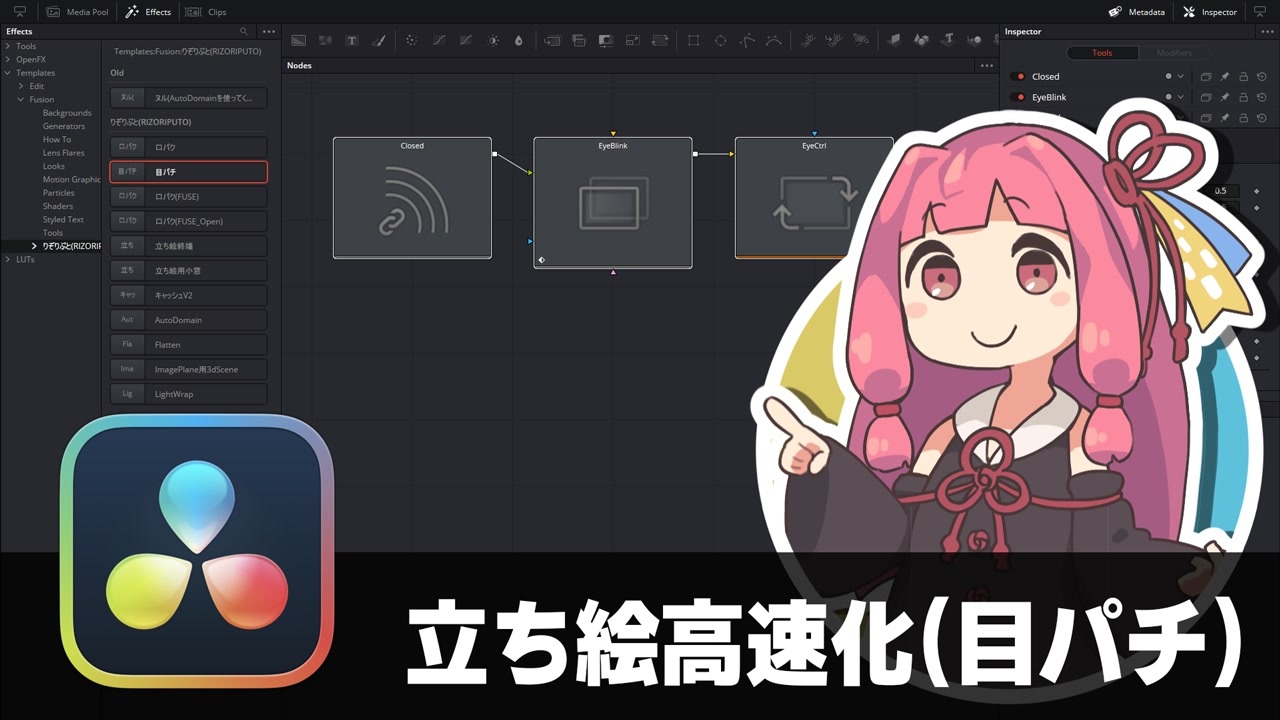The height and width of the screenshot is (720, 1280).
Task: Pin the Closed tool in Inspector
Action: click(x=1225, y=76)
